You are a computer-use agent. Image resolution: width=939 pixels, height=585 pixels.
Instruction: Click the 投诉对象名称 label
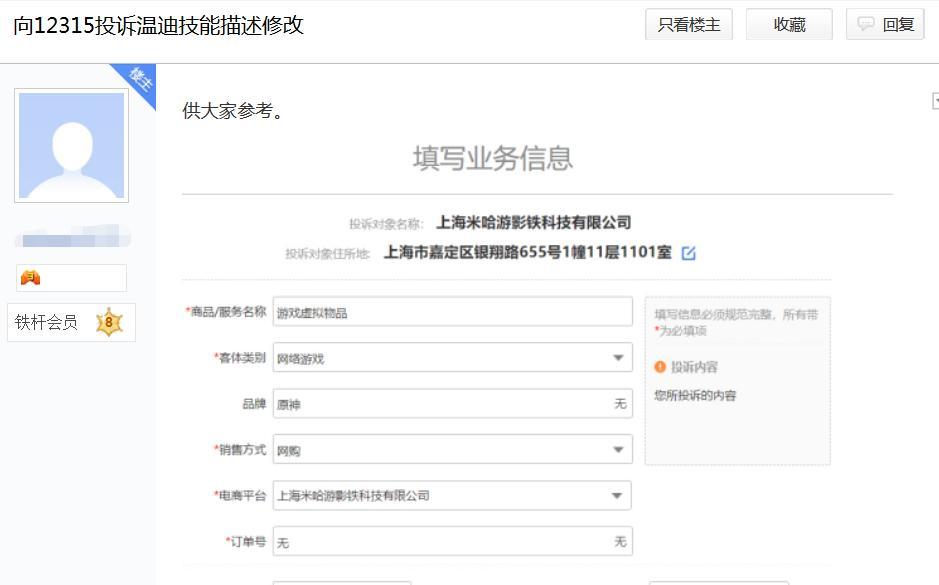[386, 224]
